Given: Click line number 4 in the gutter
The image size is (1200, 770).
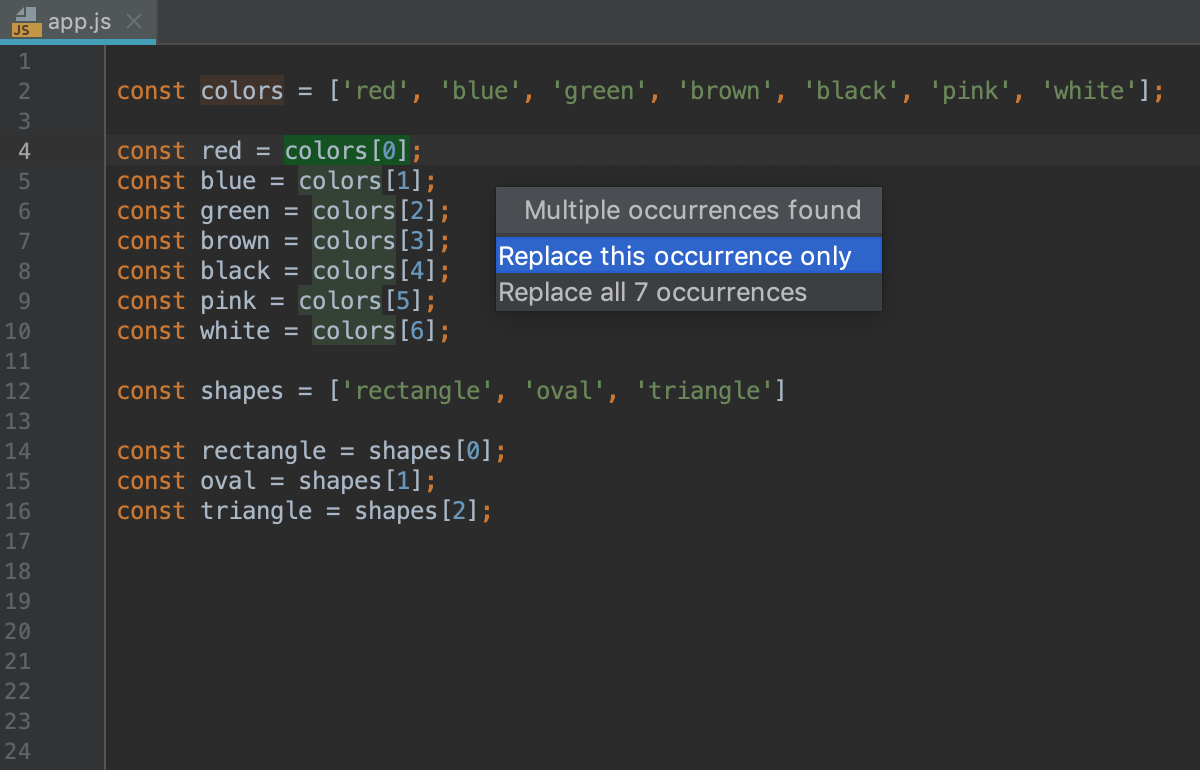Looking at the screenshot, I should [24, 151].
